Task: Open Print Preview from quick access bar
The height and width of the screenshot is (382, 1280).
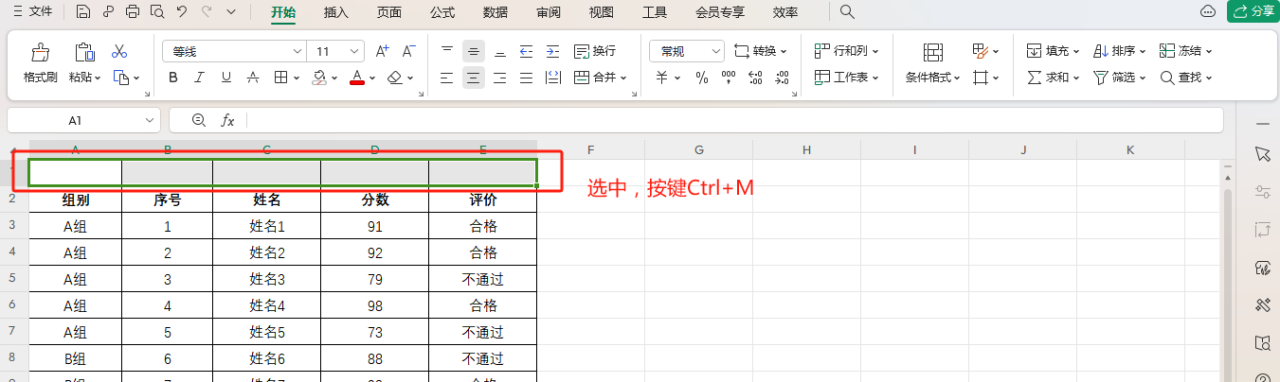Action: pyautogui.click(x=157, y=12)
